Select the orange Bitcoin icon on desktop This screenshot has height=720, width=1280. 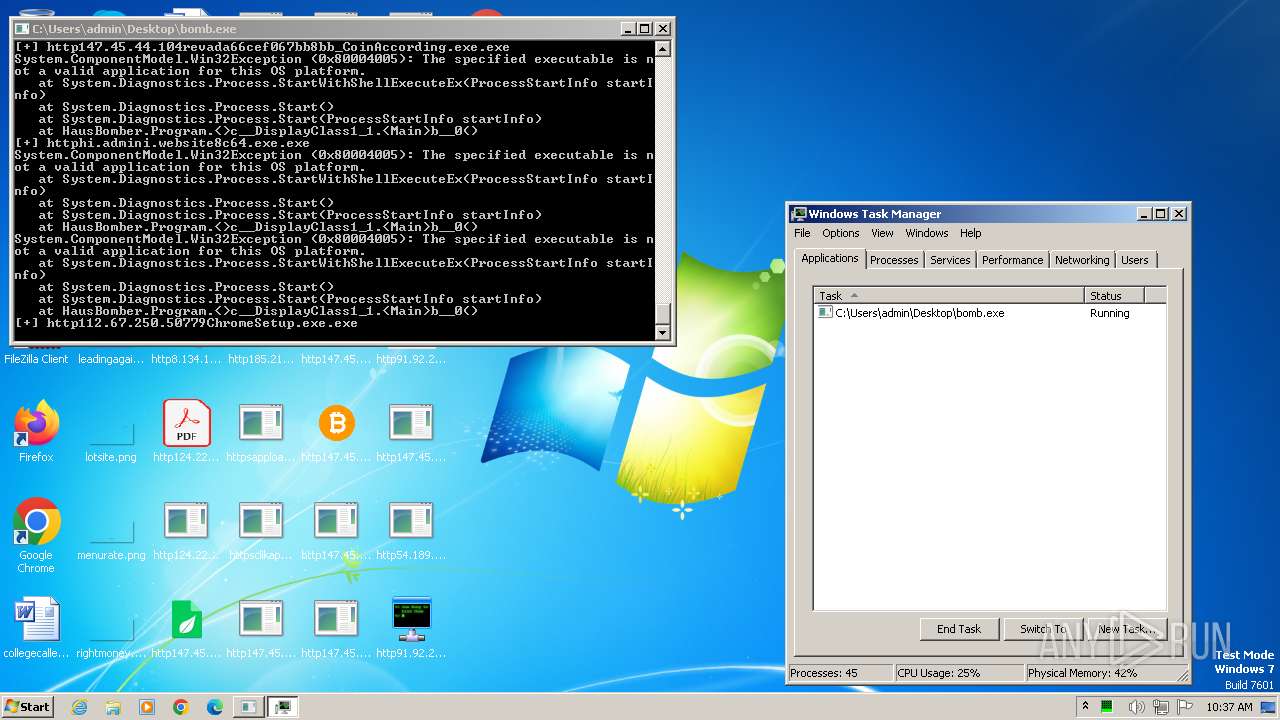point(337,424)
